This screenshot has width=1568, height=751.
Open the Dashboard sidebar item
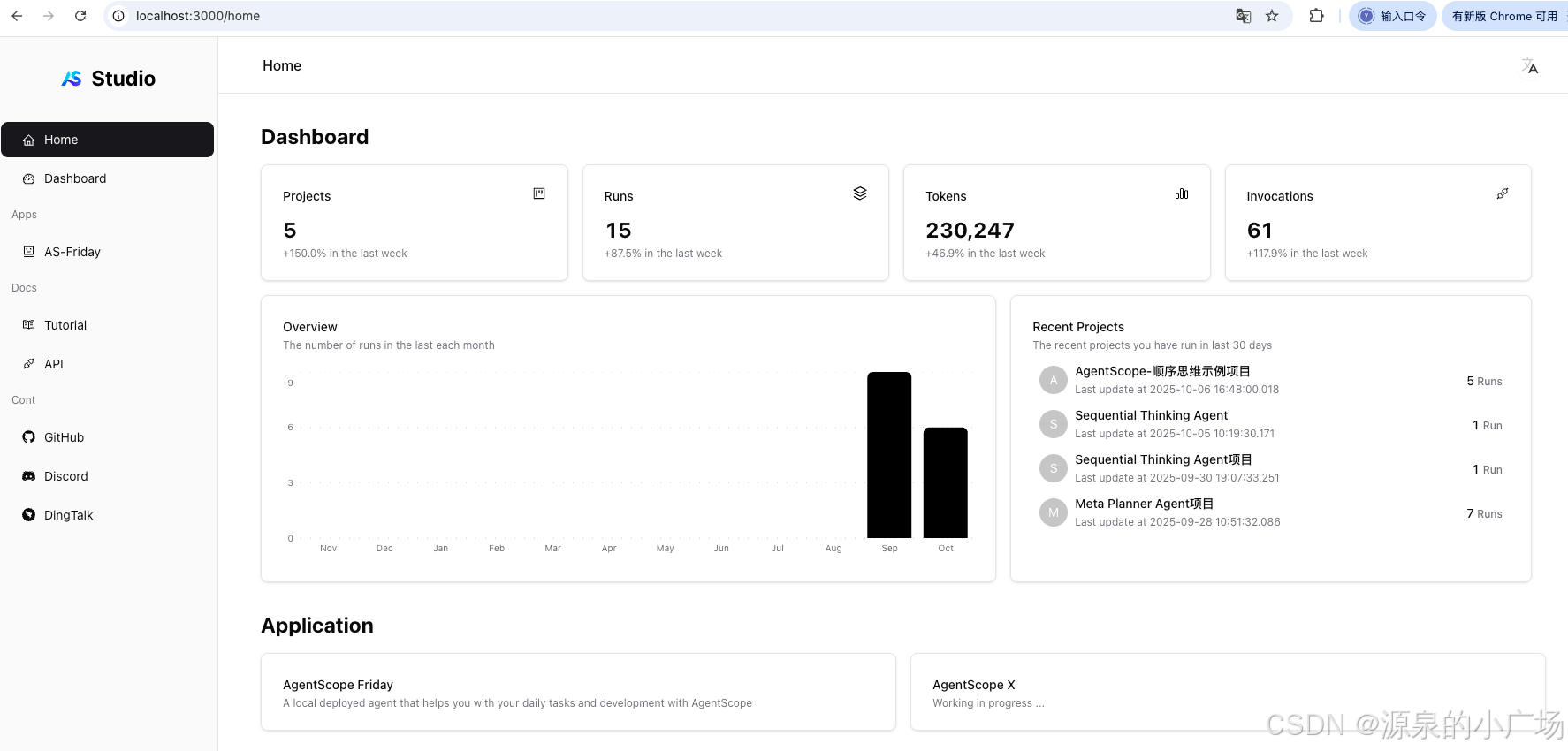click(107, 178)
